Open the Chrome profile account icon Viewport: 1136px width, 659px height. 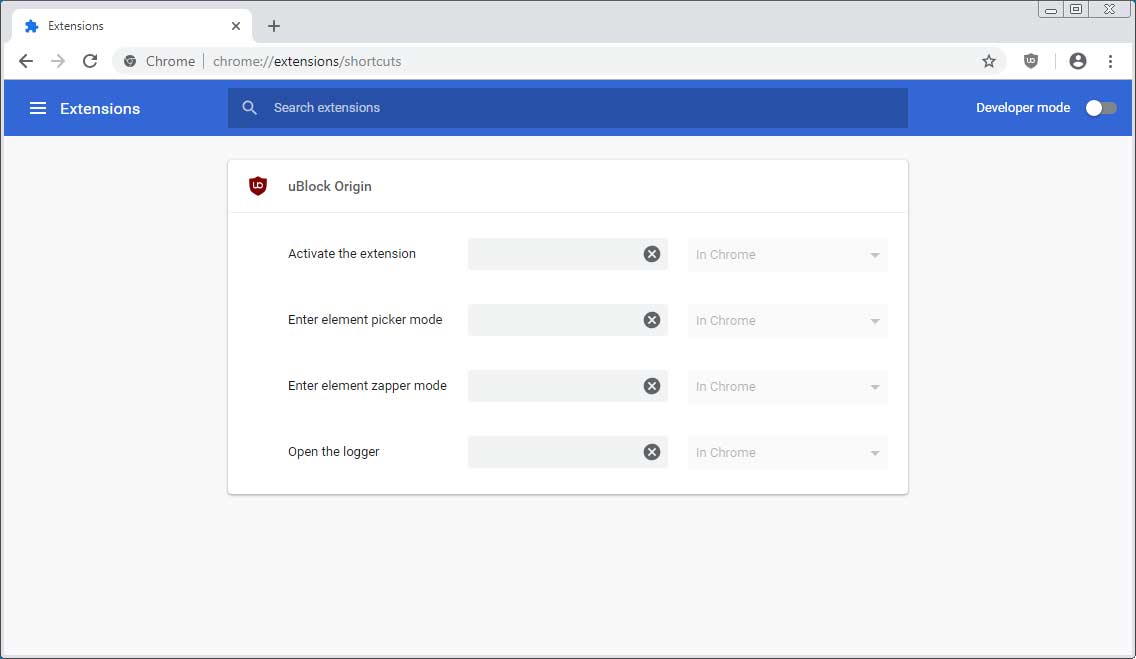1077,61
